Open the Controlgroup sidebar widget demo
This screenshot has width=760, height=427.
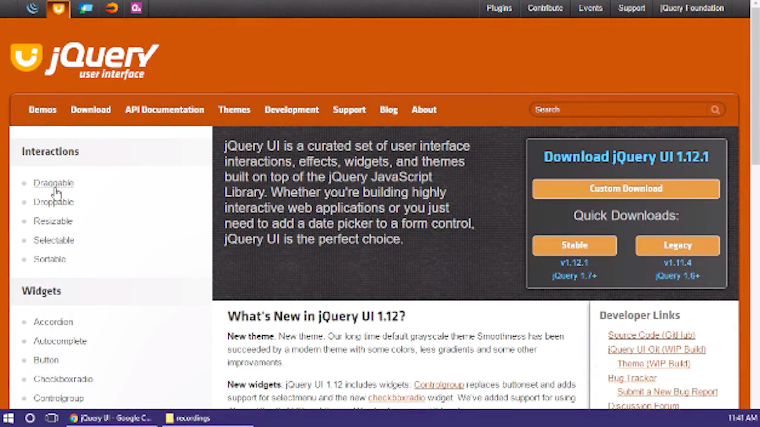pos(59,398)
